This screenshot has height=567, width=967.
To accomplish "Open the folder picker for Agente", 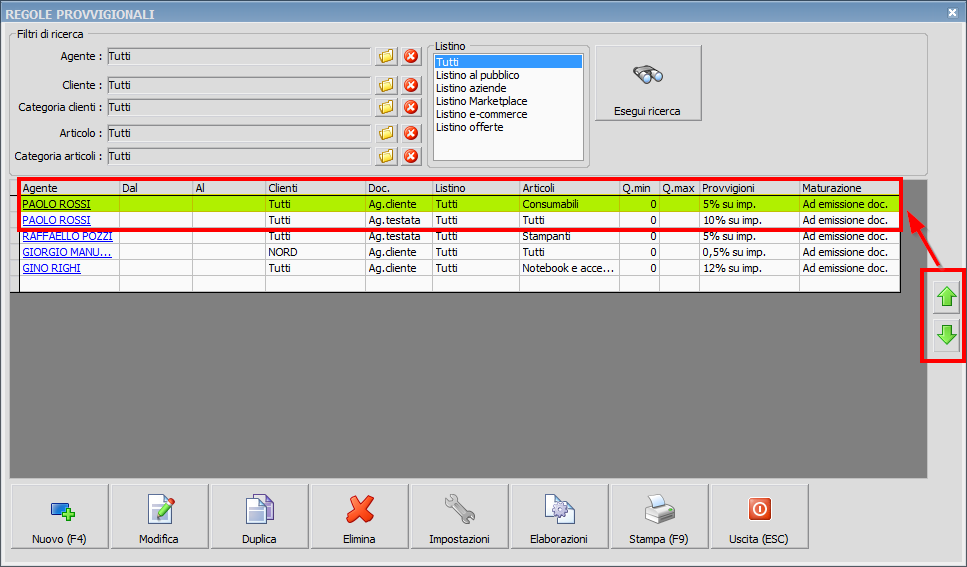I will (x=386, y=57).
